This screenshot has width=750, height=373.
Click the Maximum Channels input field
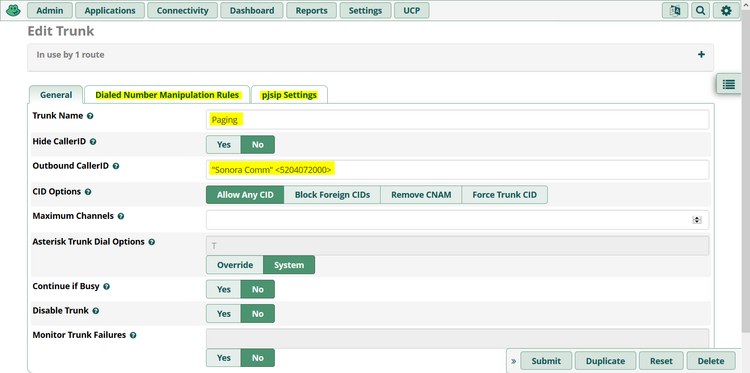coord(458,220)
